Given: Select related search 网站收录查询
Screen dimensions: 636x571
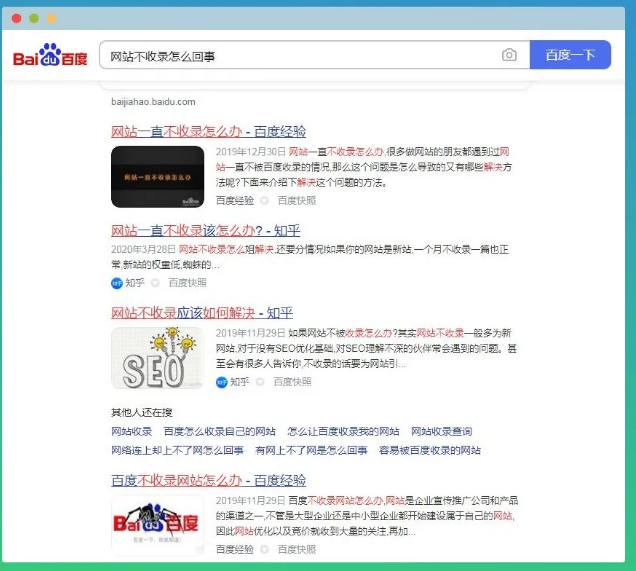Looking at the screenshot, I should tap(441, 432).
